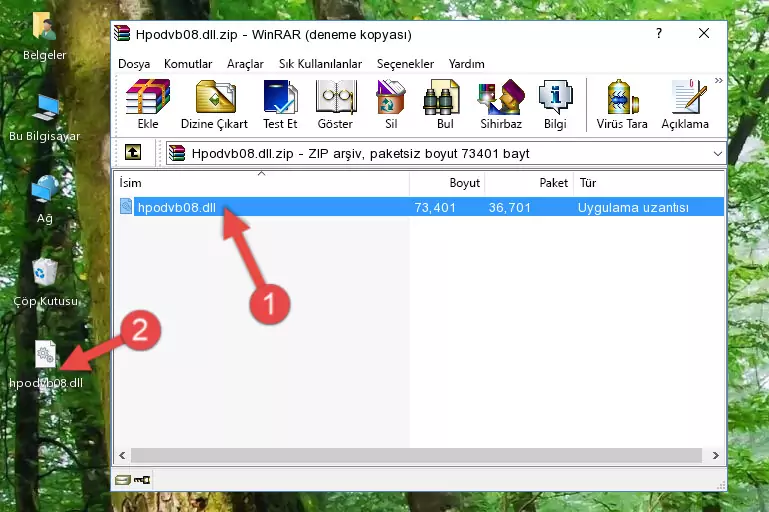Viewport: 769px width, 512px height.
Task: Select the Bu Bilgisayar desktop icon
Action: pos(44,118)
